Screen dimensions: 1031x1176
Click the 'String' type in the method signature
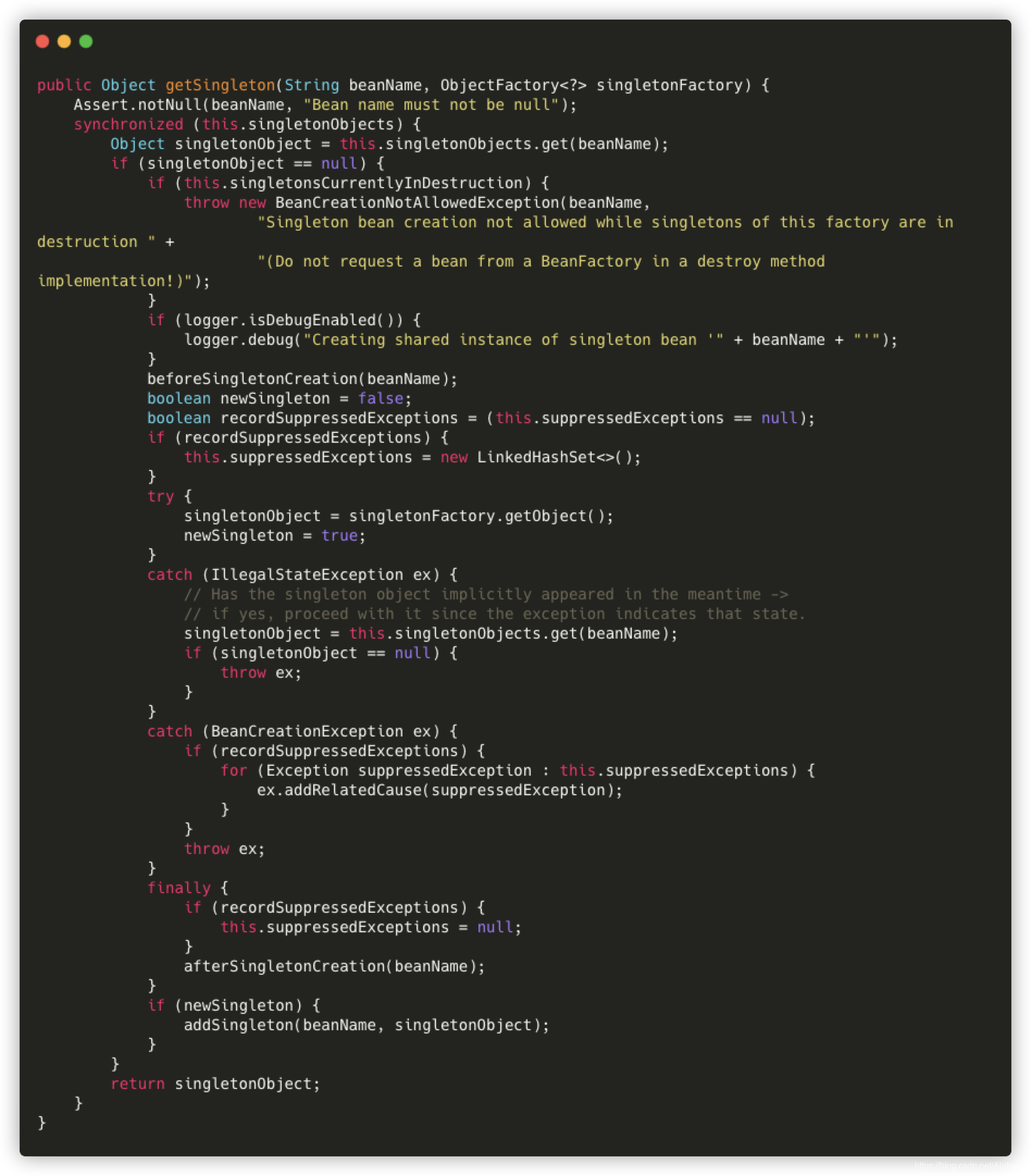coord(312,85)
